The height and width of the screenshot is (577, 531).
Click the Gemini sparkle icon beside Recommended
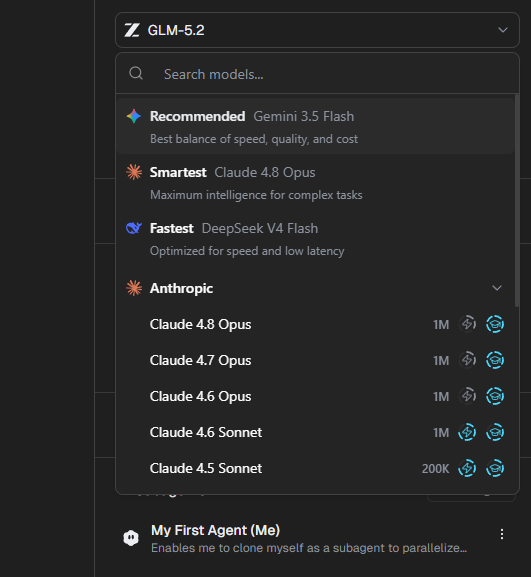(134, 116)
